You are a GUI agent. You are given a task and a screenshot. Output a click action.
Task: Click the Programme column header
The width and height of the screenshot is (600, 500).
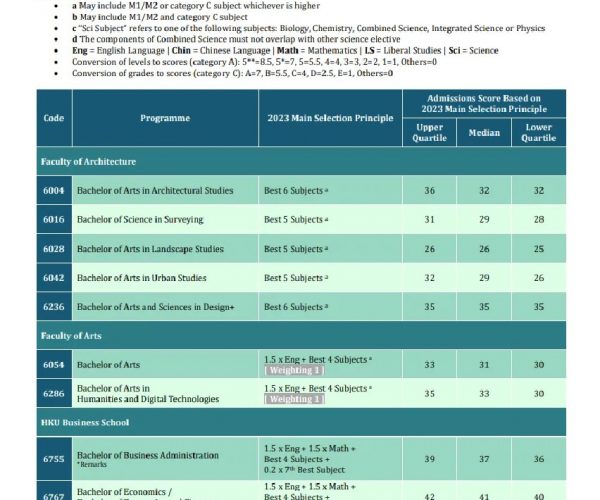pos(165,118)
